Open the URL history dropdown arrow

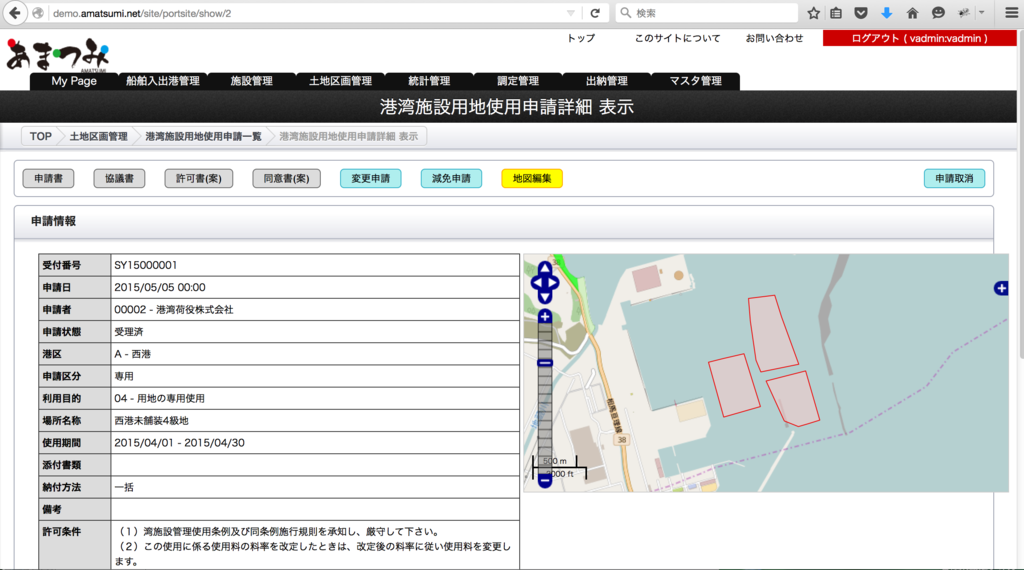570,13
